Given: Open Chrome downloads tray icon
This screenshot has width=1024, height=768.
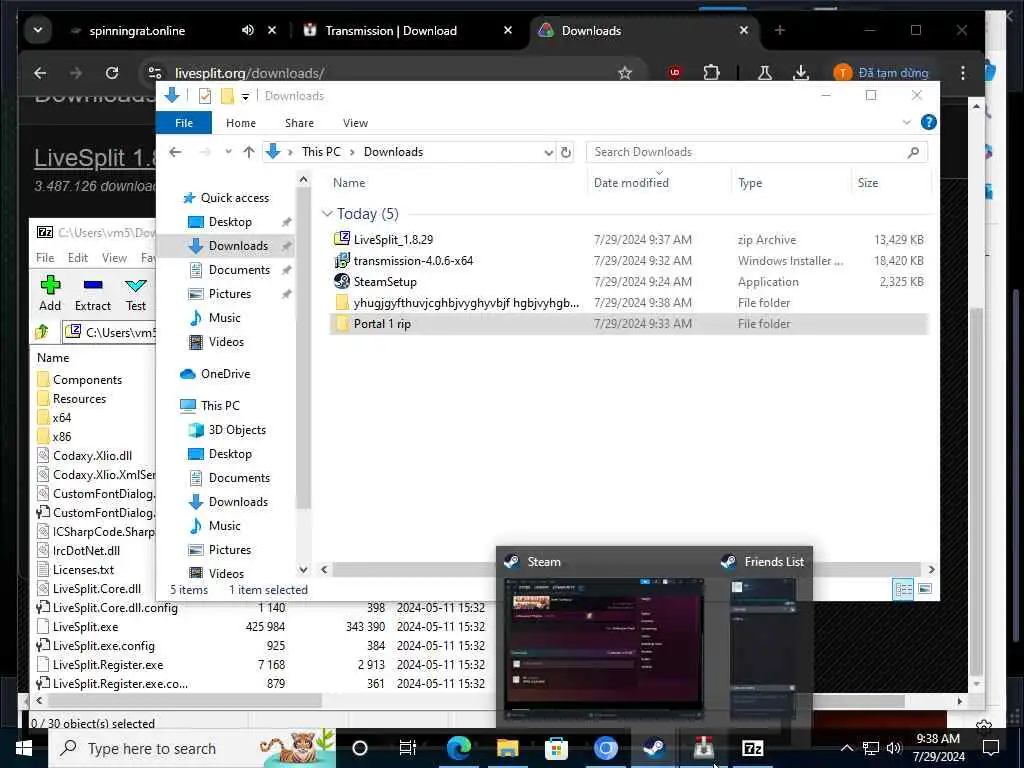Looking at the screenshot, I should pos(801,72).
